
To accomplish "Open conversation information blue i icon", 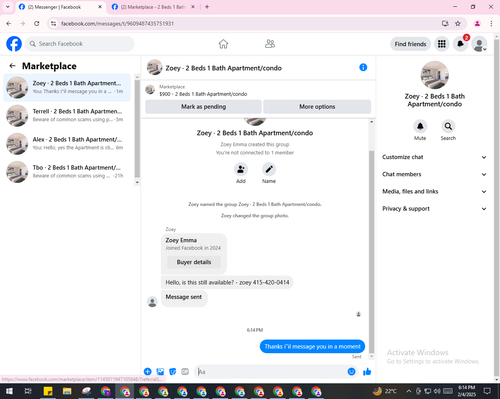I will [x=363, y=67].
